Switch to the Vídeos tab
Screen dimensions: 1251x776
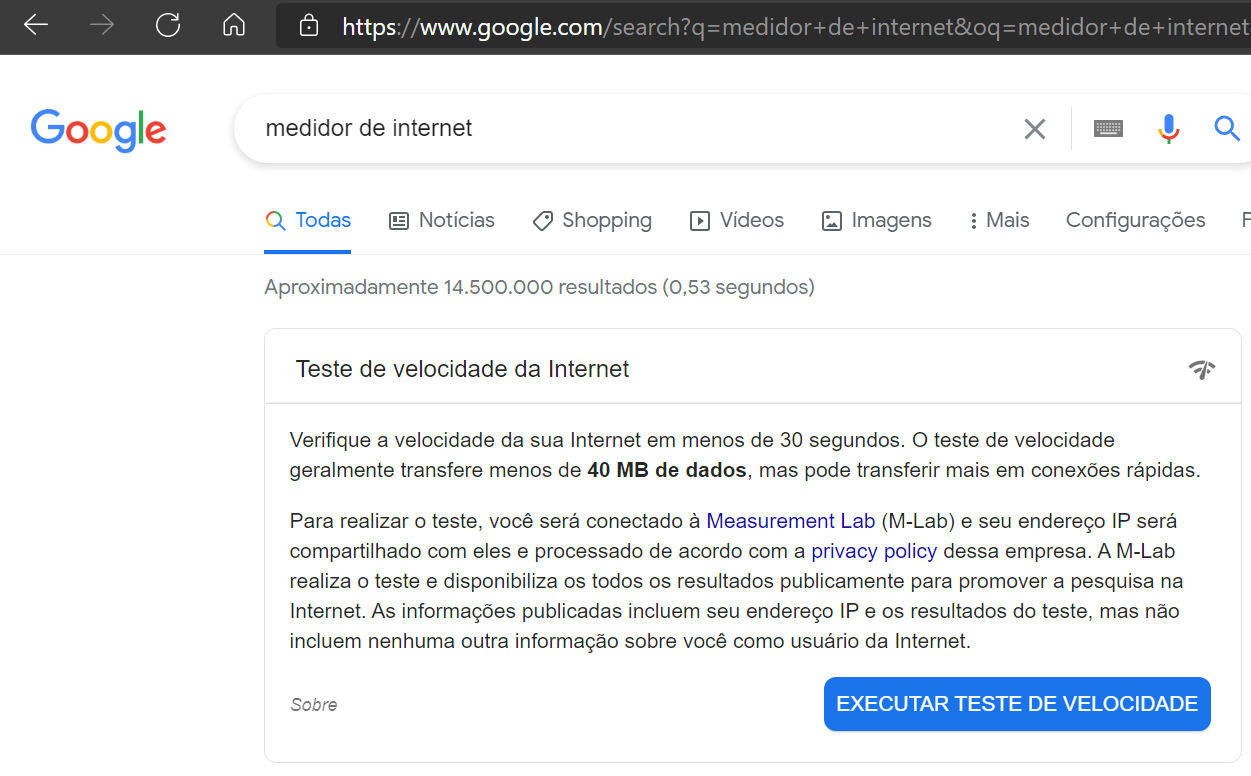[x=737, y=221]
